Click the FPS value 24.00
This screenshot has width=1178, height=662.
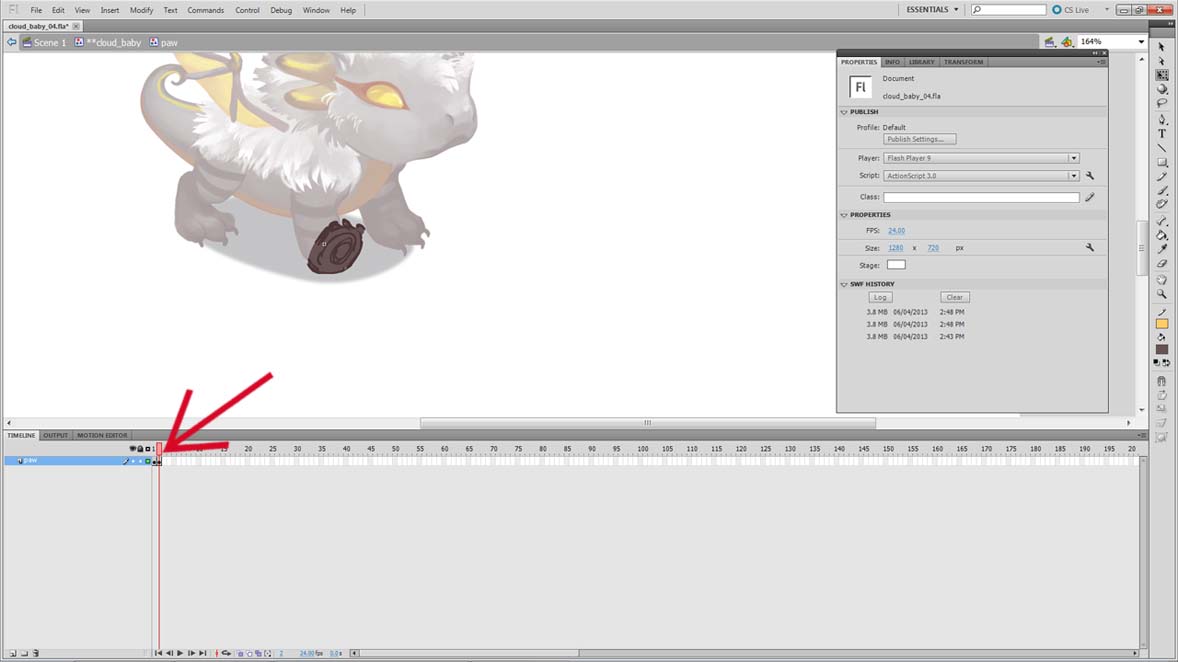[896, 231]
